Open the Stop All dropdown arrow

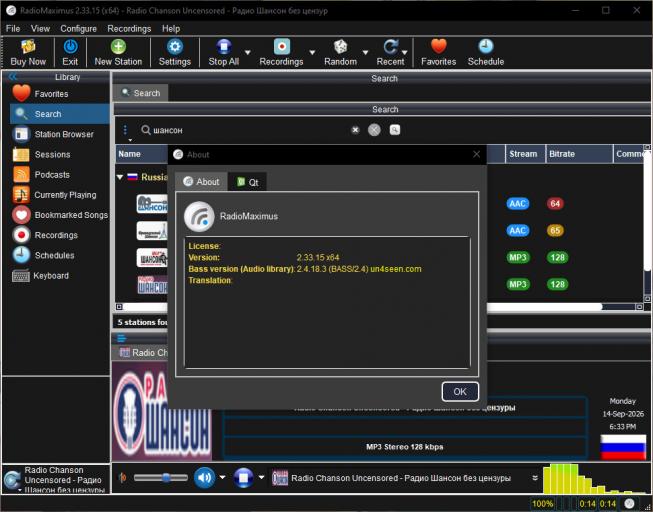click(248, 52)
